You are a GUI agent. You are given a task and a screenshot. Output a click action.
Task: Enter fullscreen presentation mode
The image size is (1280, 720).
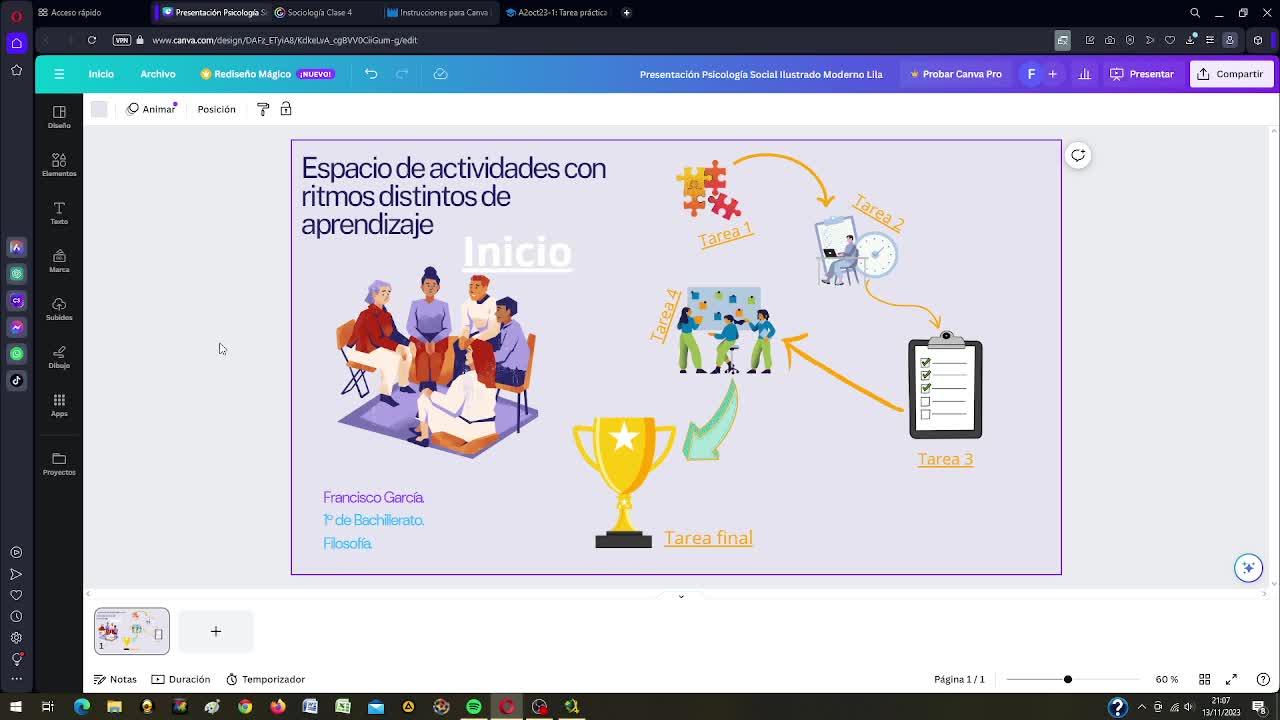click(x=1232, y=679)
